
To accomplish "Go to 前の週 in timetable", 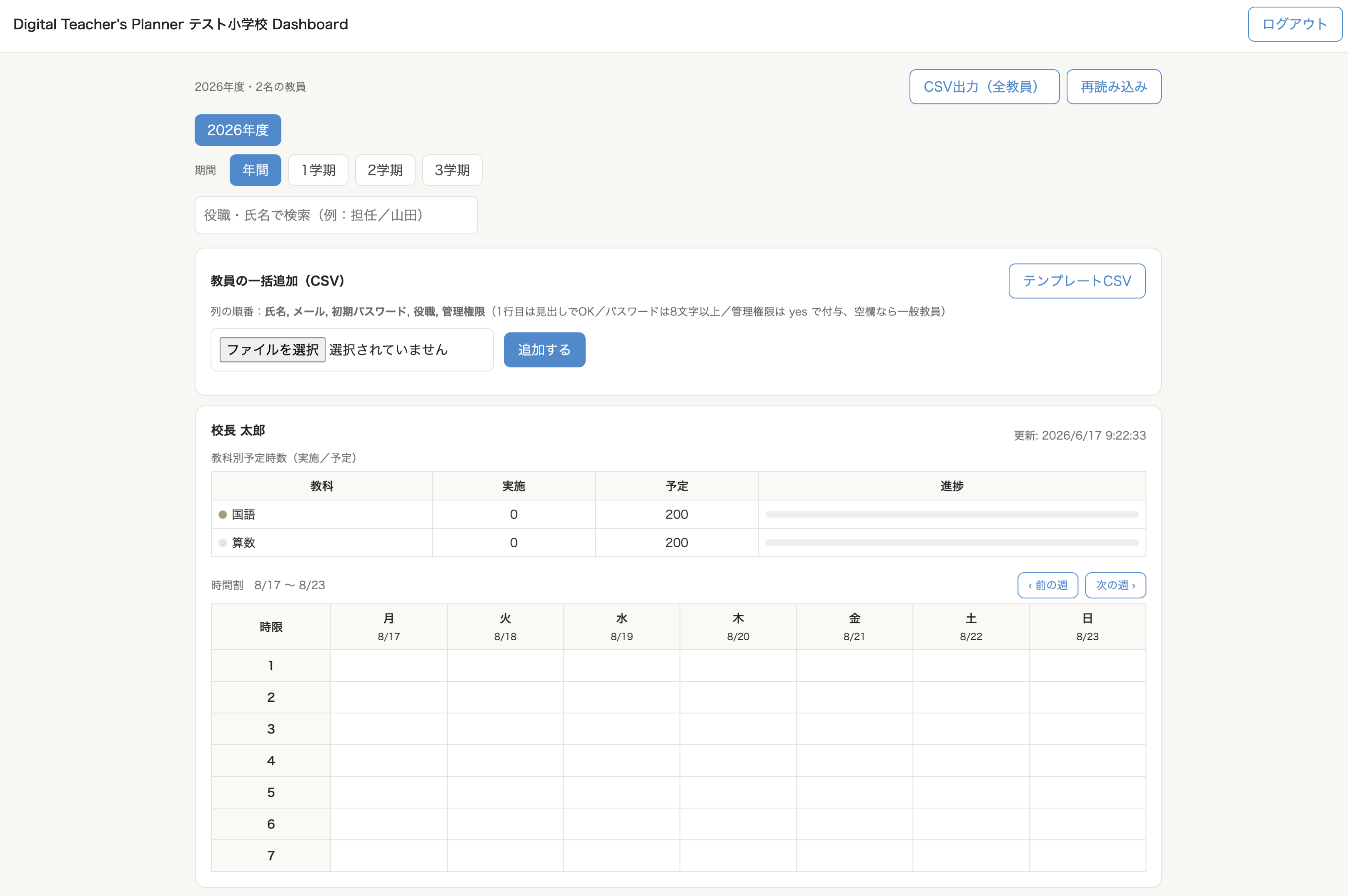I will point(1047,585).
